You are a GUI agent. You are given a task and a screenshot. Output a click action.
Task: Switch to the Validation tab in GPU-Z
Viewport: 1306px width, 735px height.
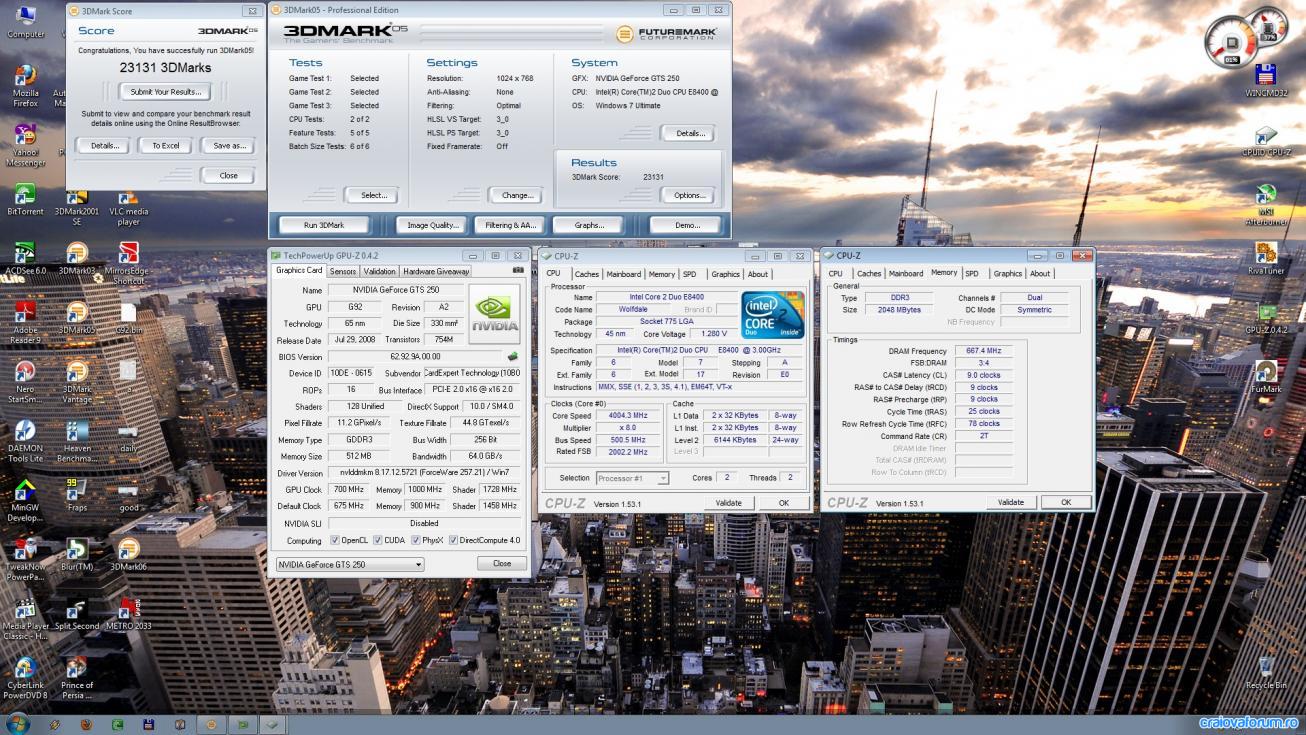coord(379,271)
